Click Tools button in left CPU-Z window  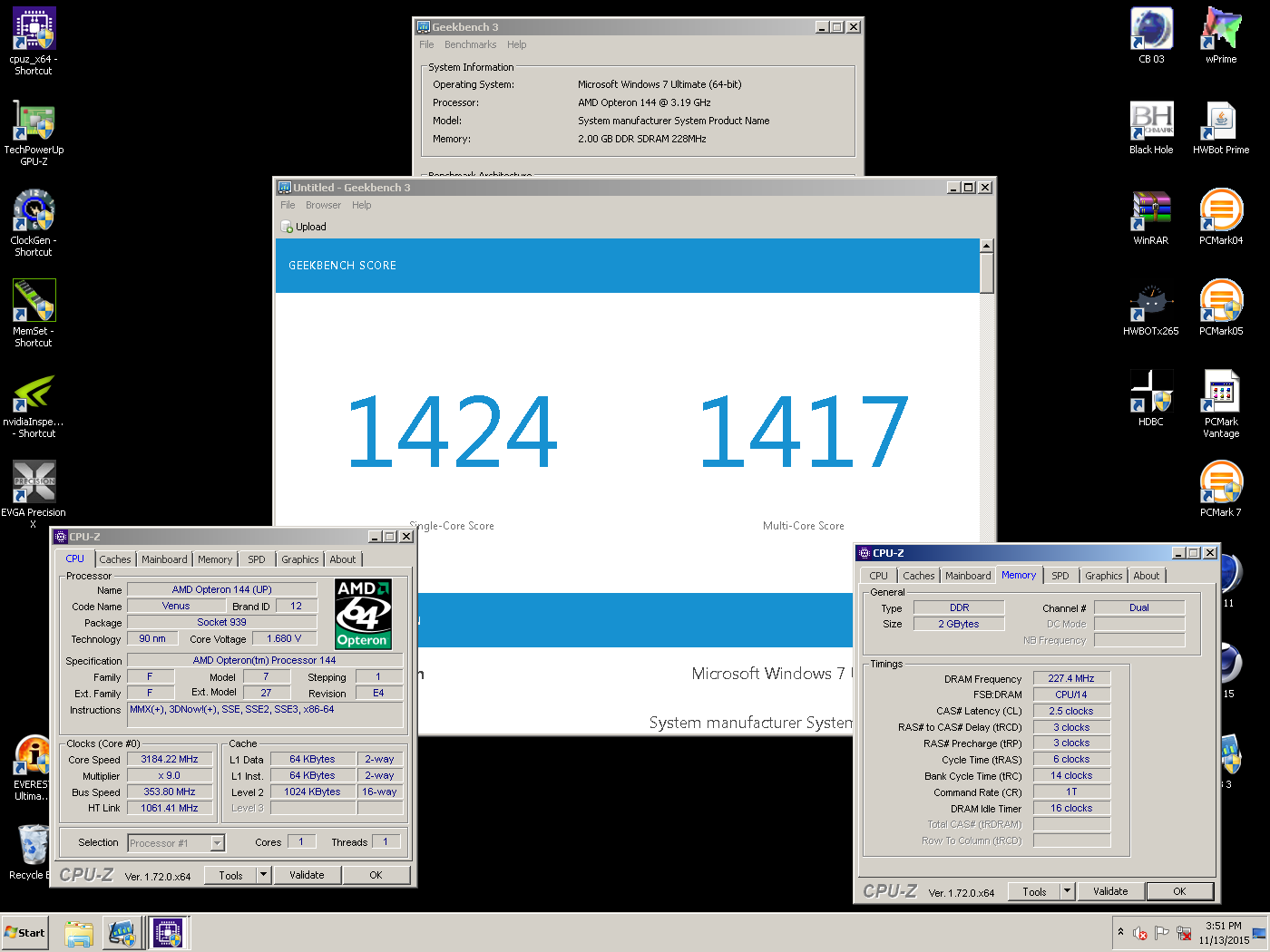(x=231, y=875)
